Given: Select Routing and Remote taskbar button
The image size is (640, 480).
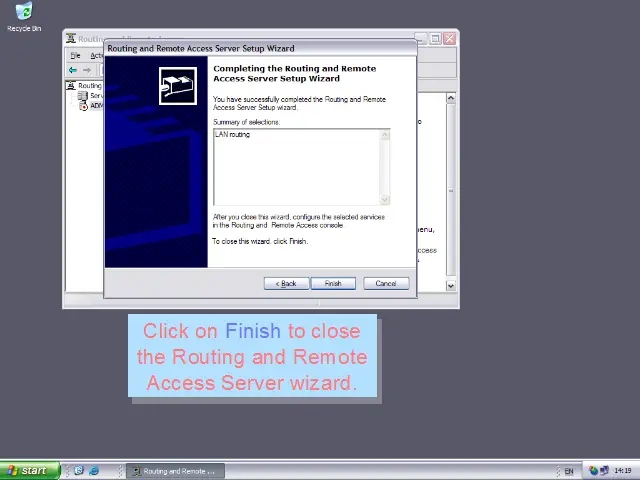Looking at the screenshot, I should tap(175, 471).
